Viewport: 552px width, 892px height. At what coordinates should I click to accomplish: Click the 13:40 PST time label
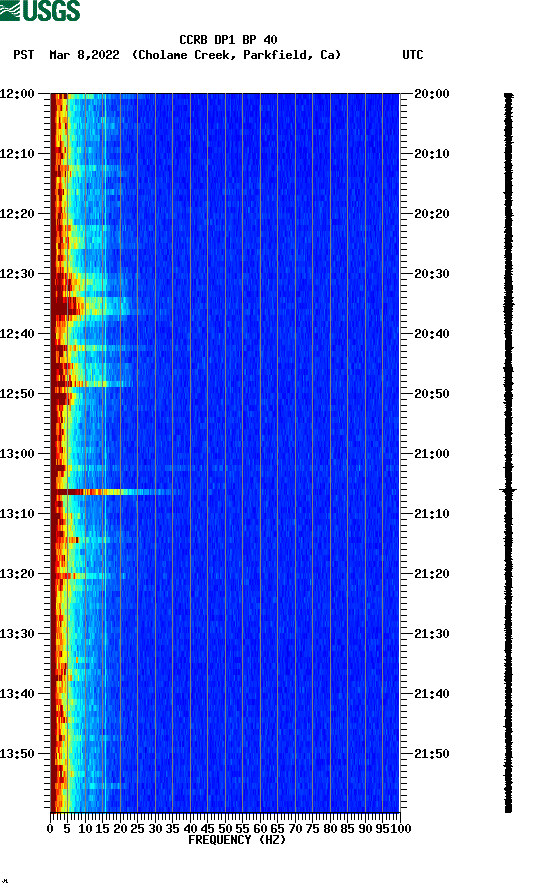[18, 693]
